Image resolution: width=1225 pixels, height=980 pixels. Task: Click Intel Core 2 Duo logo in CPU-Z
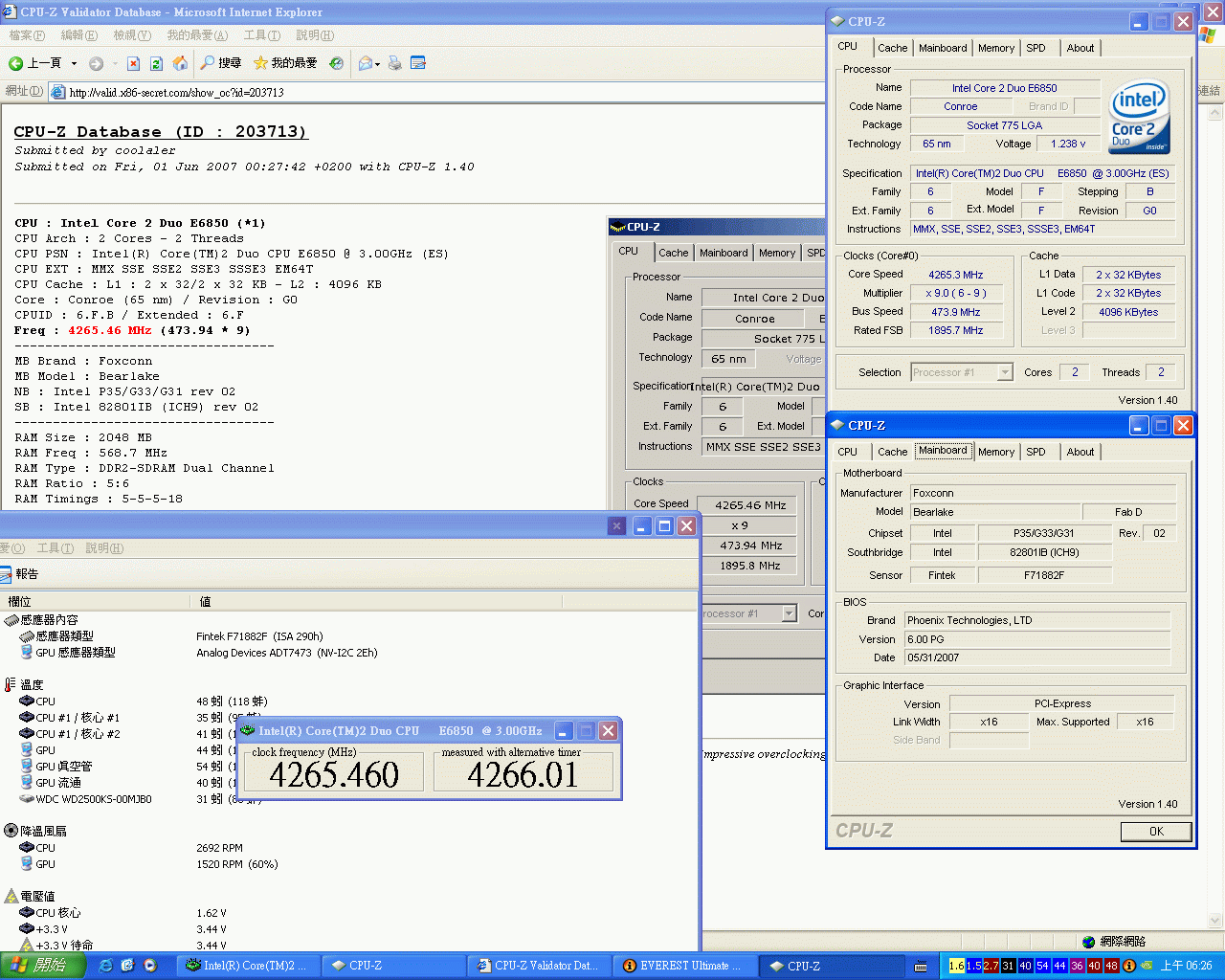coord(1139,119)
